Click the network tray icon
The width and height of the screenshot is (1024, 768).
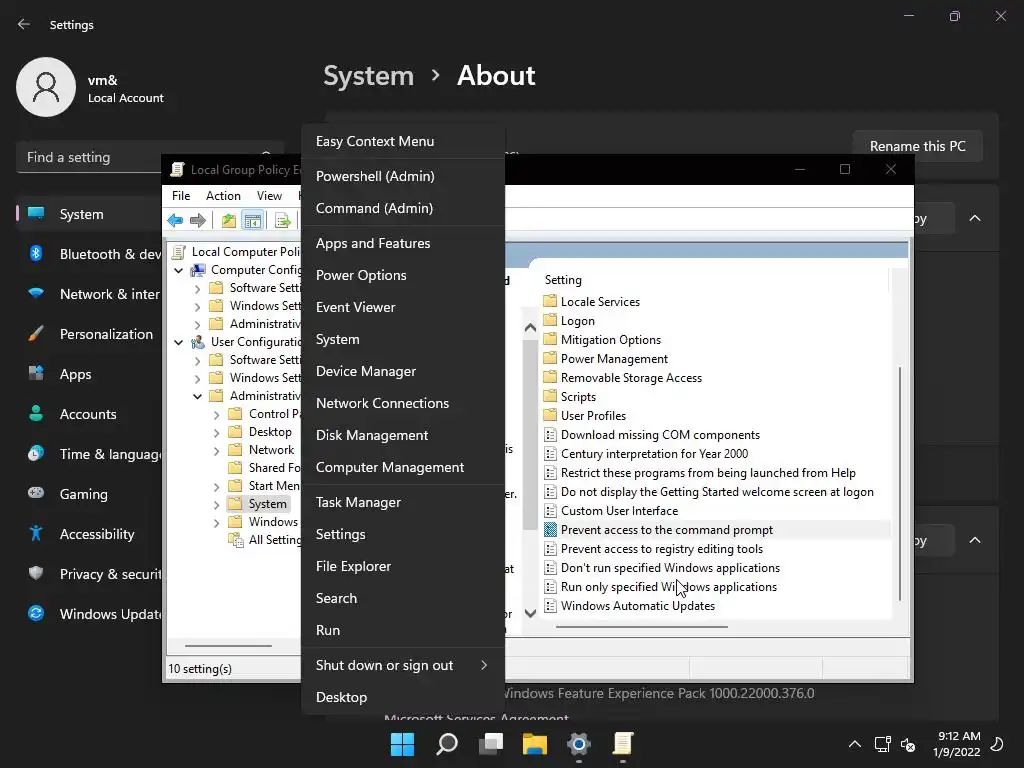click(x=882, y=744)
